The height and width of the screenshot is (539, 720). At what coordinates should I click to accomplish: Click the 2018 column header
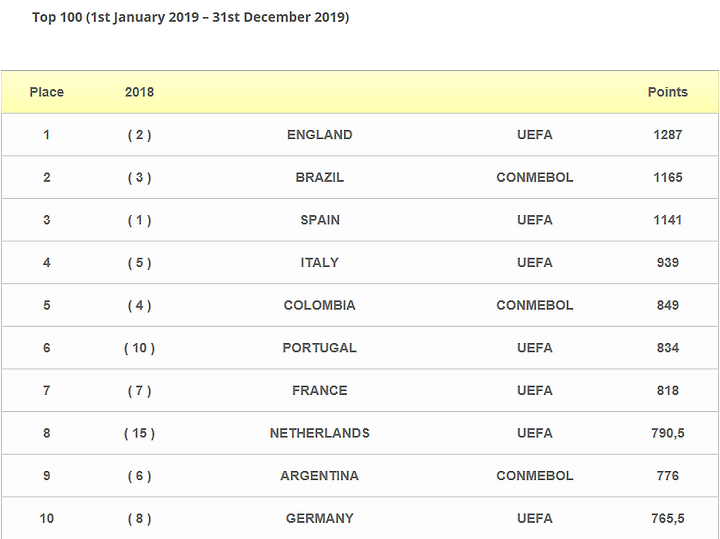click(139, 92)
